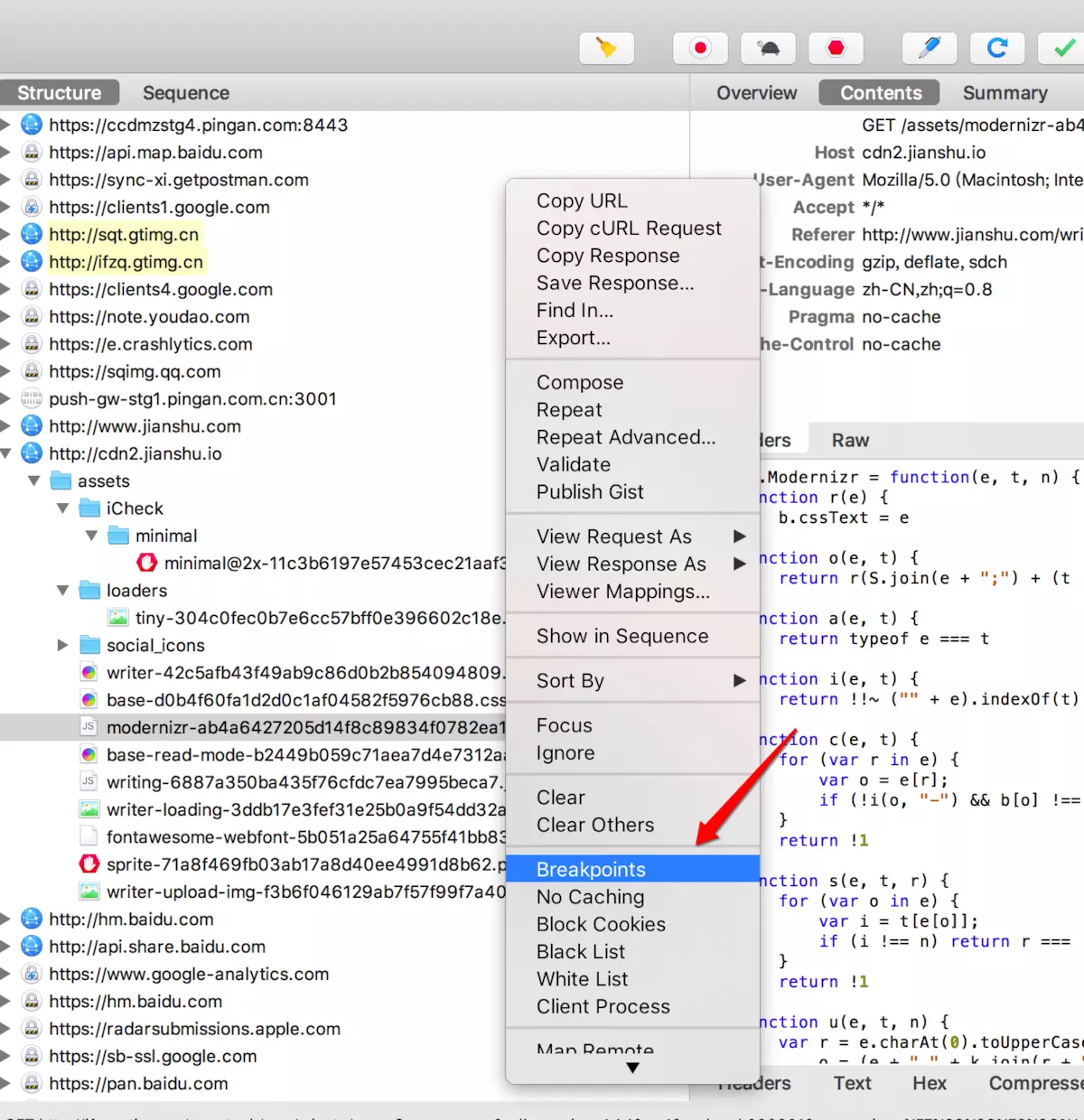Choose Show in Sequence

tap(632, 637)
